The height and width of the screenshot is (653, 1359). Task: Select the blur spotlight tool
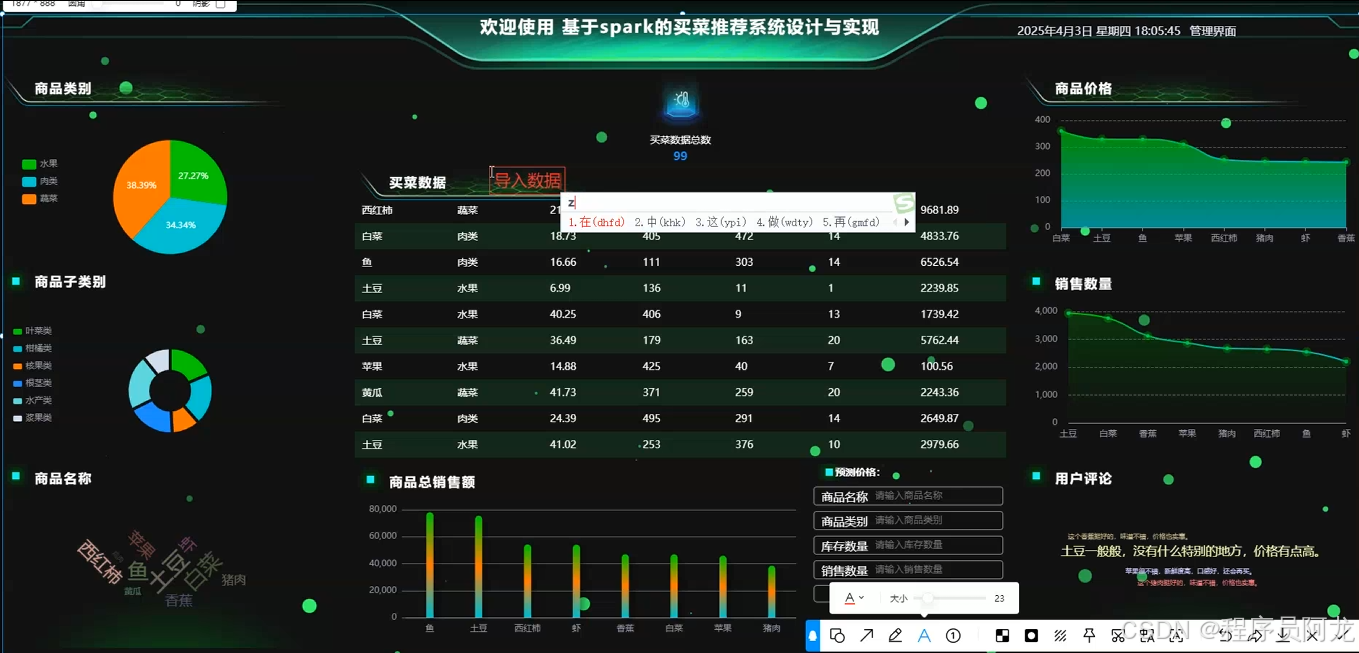point(1031,635)
